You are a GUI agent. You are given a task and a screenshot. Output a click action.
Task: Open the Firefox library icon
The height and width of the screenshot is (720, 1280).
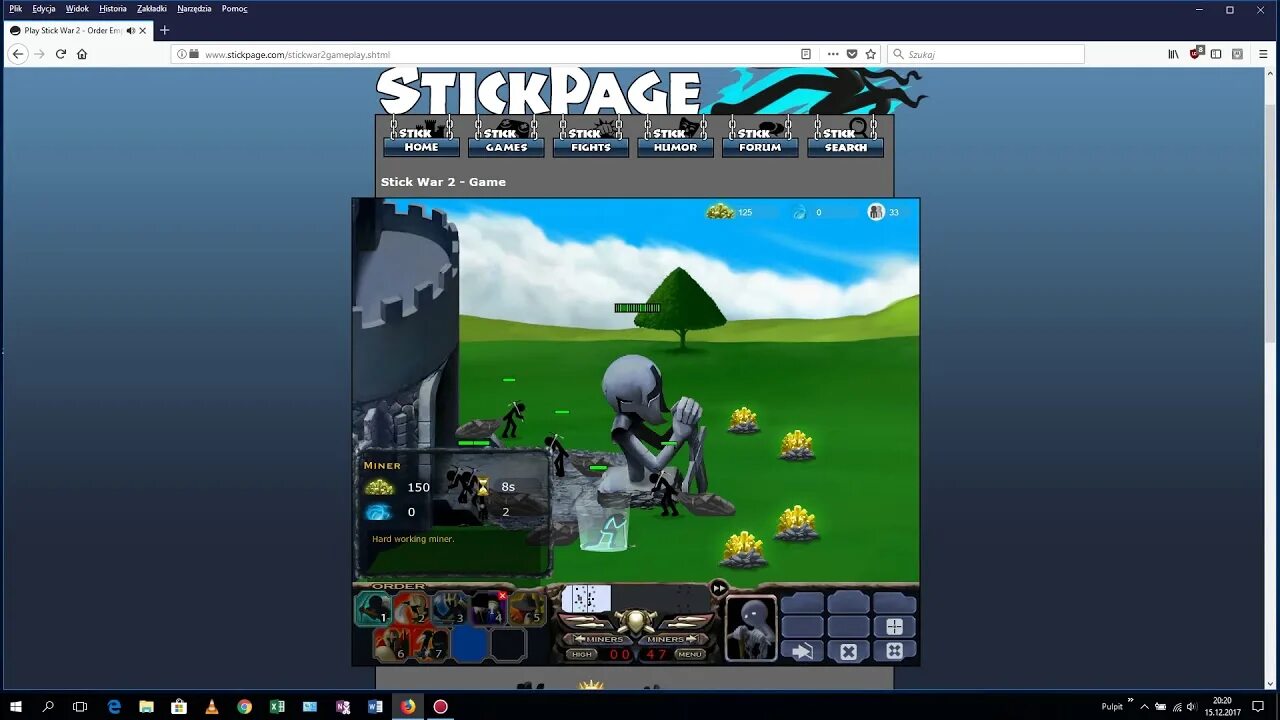(1174, 54)
